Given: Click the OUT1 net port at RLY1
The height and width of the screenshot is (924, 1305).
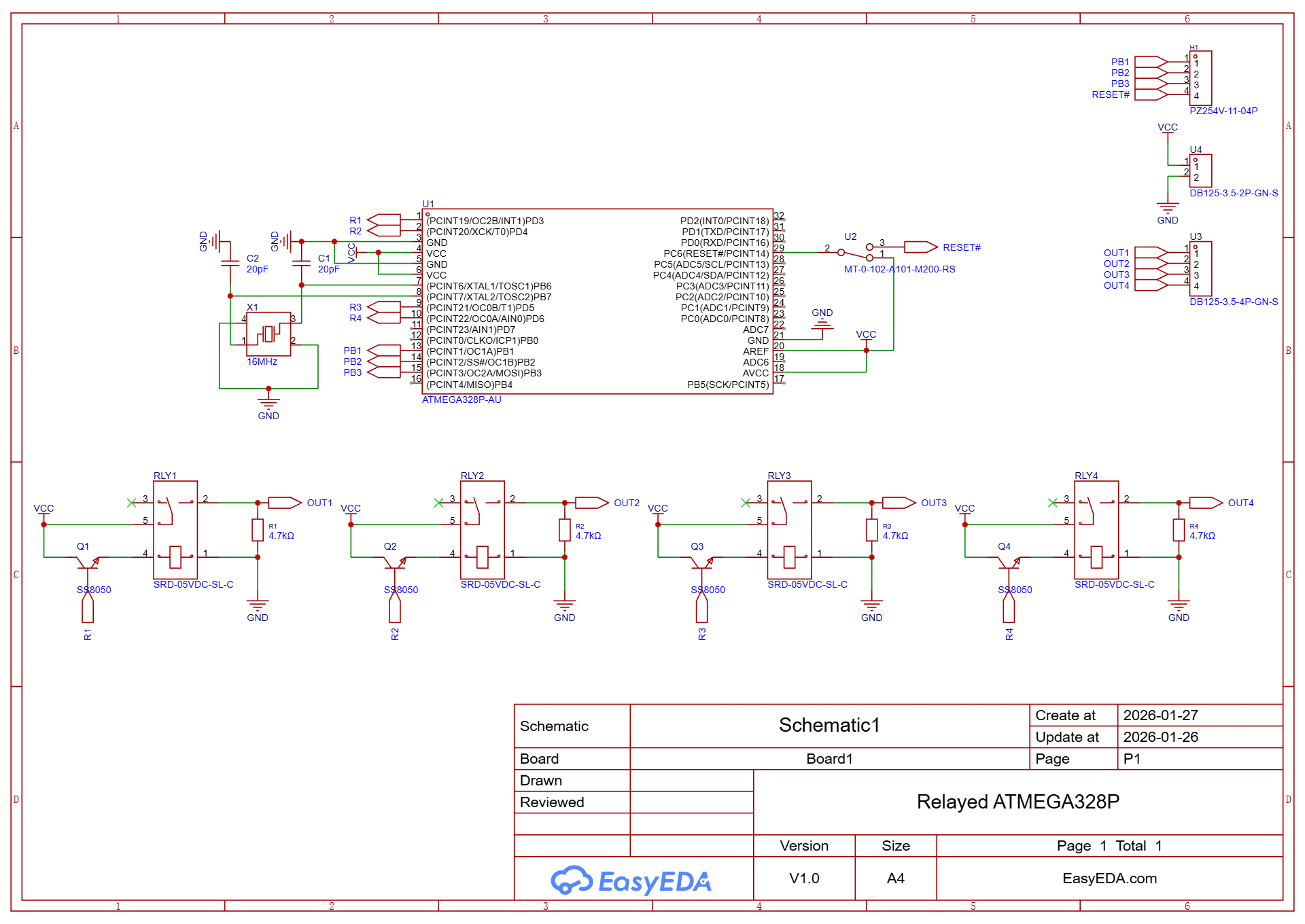Looking at the screenshot, I should (x=285, y=503).
